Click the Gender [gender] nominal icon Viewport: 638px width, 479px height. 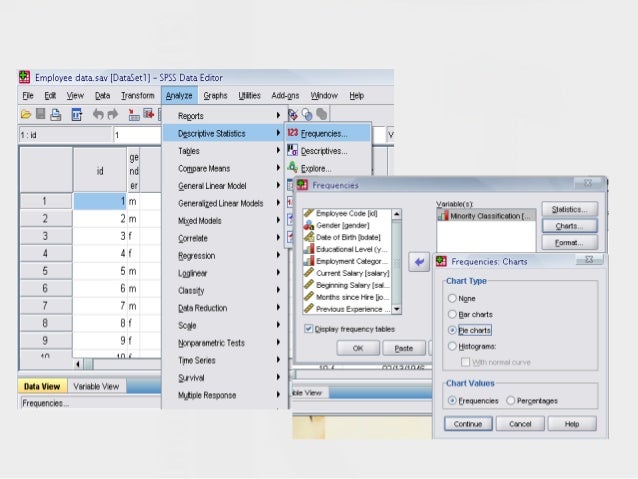point(309,225)
